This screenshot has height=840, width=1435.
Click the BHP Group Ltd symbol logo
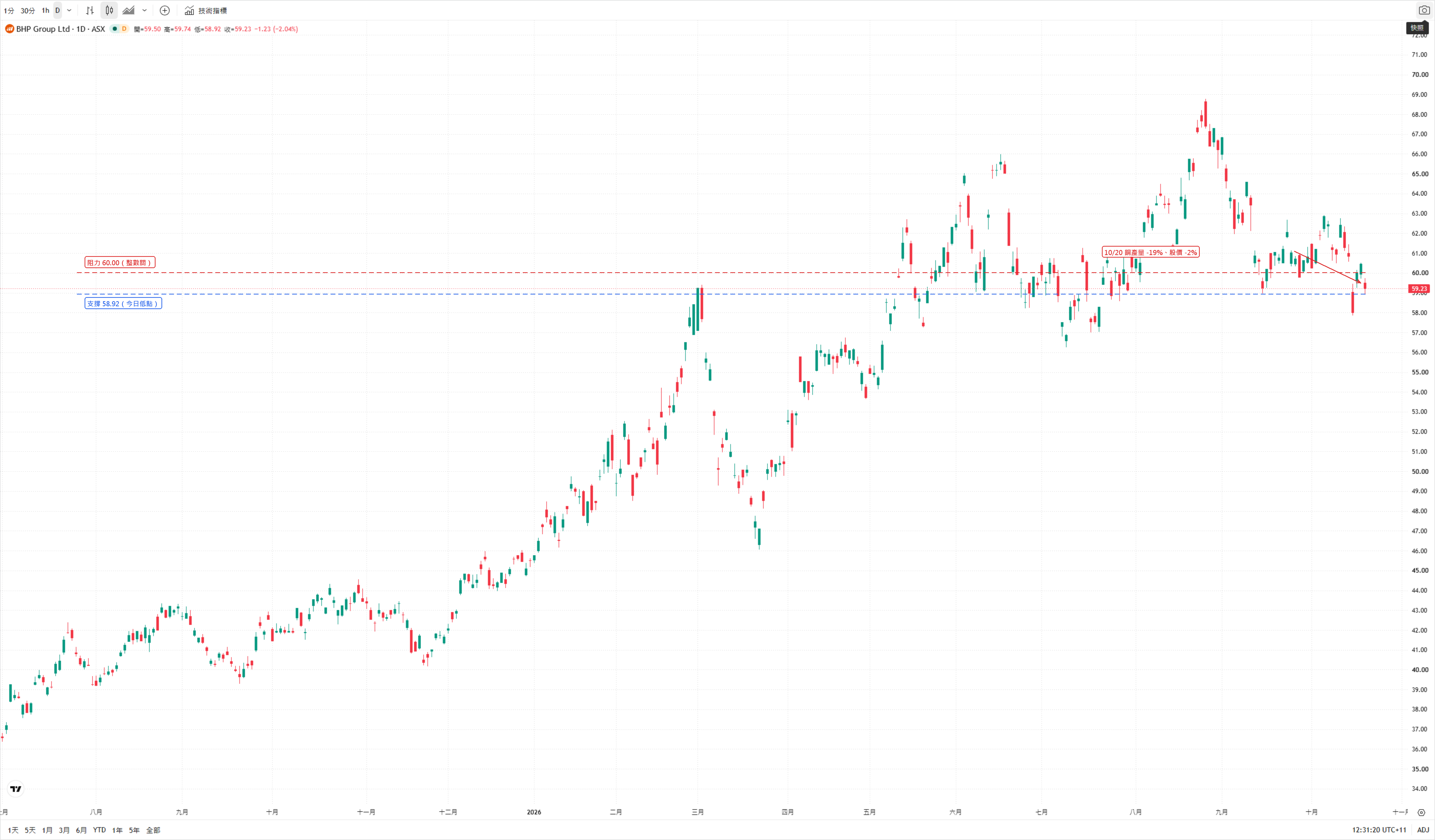click(10, 29)
